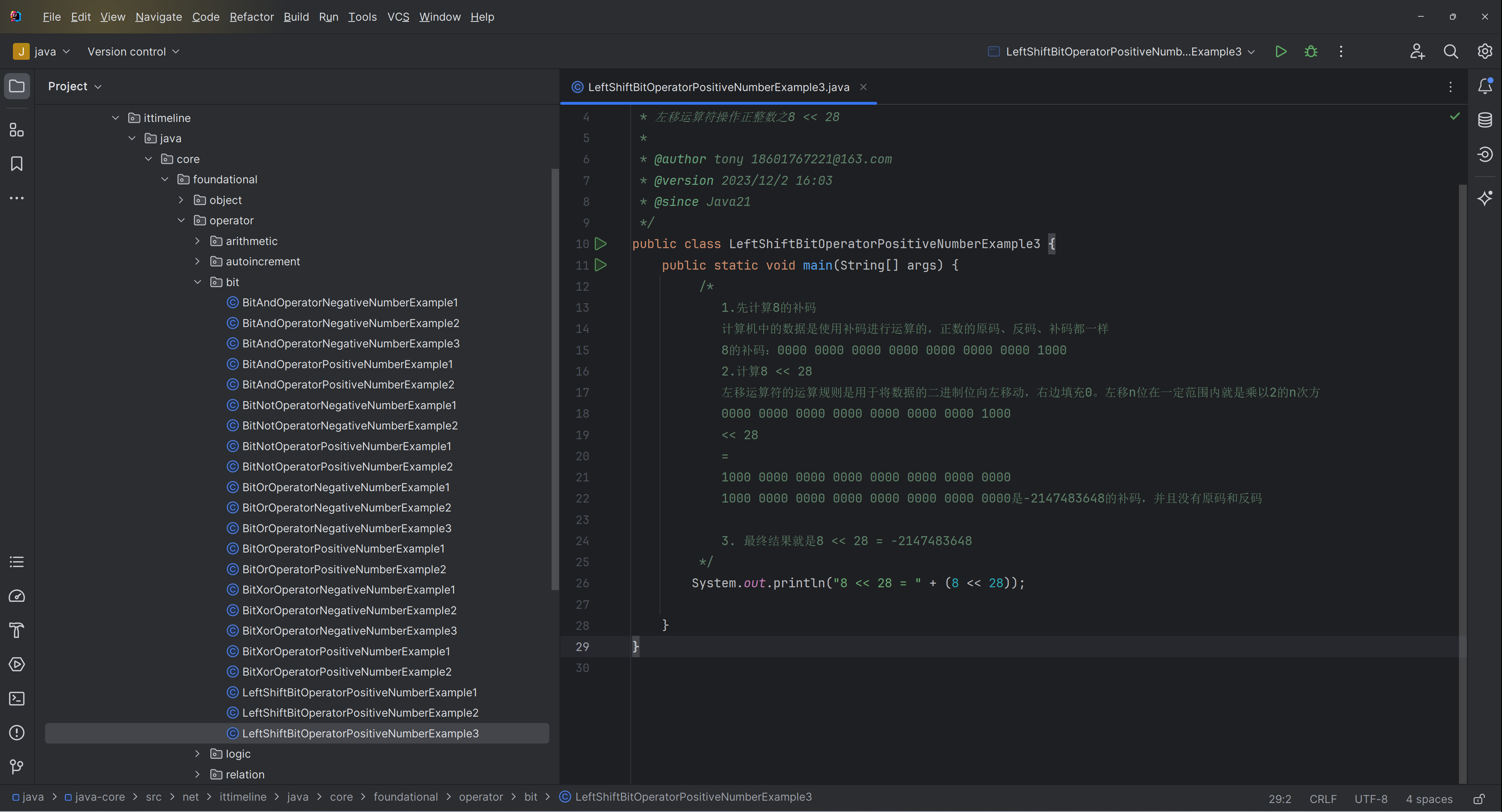Expand the autoincrement folder
Image resolution: width=1502 pixels, height=812 pixels.
point(198,262)
